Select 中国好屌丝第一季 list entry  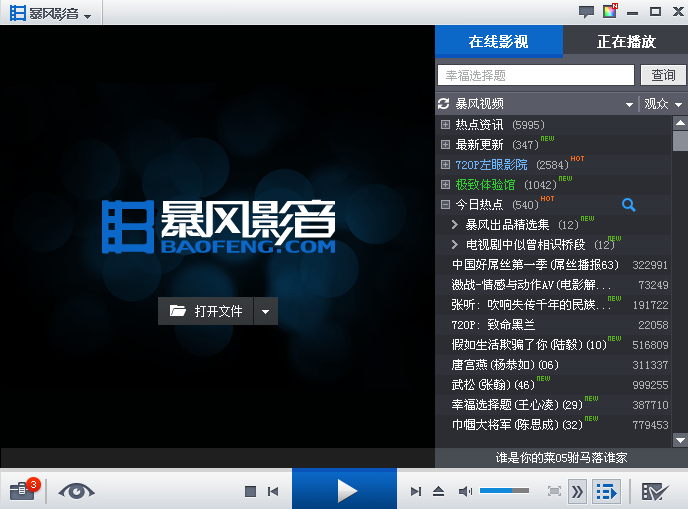coord(554,265)
